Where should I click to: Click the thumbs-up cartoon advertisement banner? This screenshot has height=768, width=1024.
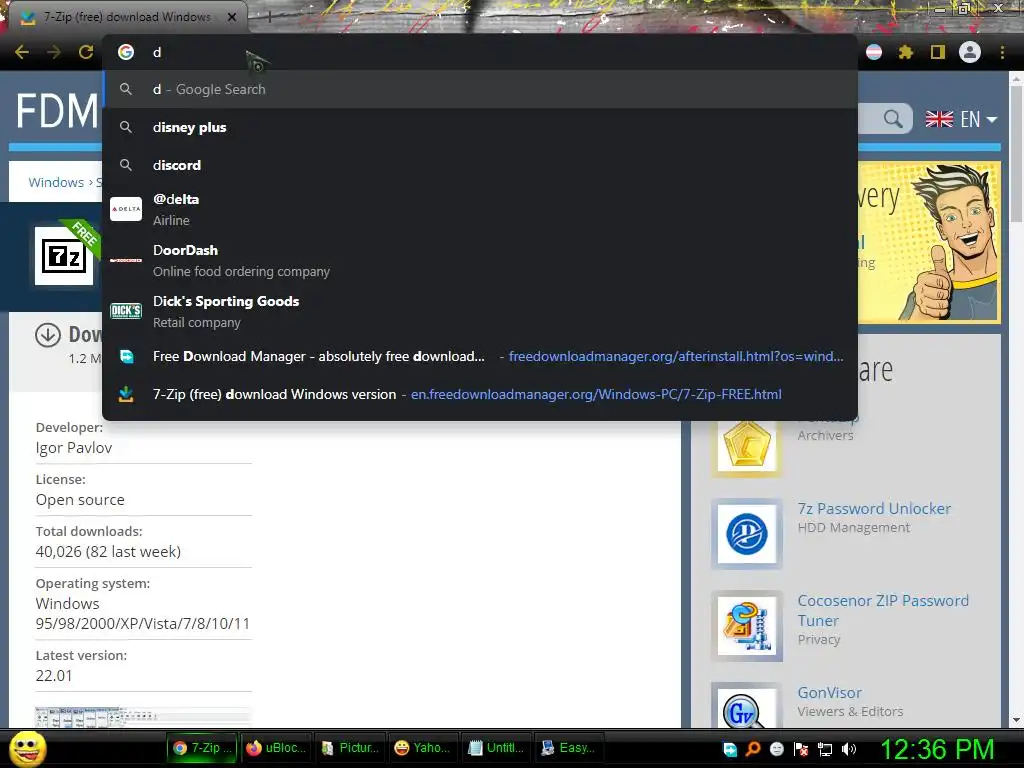[x=929, y=242]
